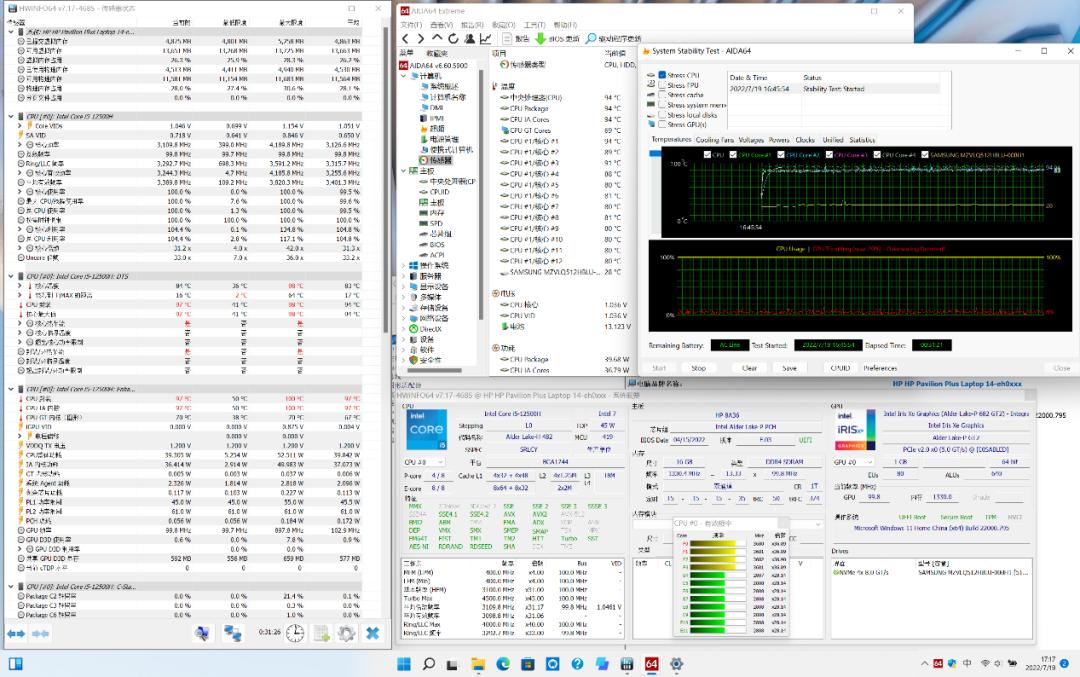Viewport: 1080px width, 677px height.
Task: Enable the Stress GPU(s) checkbox
Action: point(662,125)
